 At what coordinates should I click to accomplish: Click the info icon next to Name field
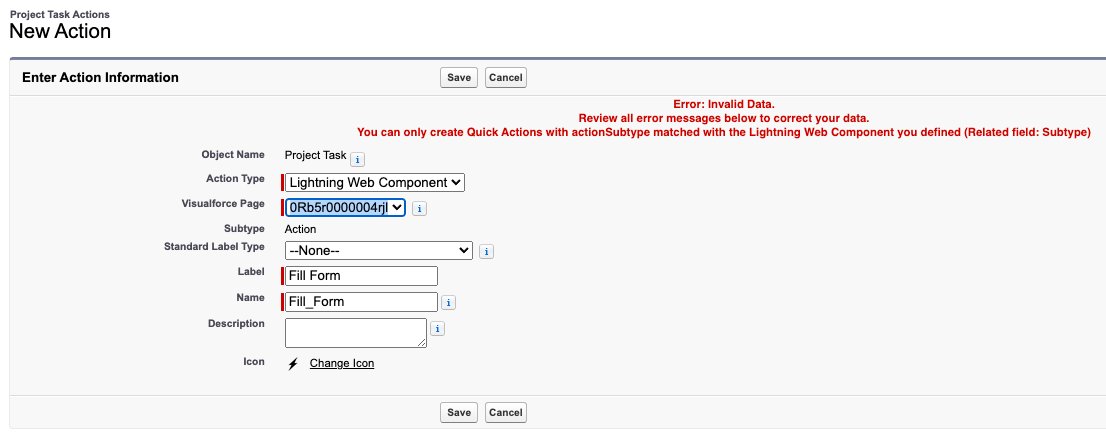(x=448, y=302)
